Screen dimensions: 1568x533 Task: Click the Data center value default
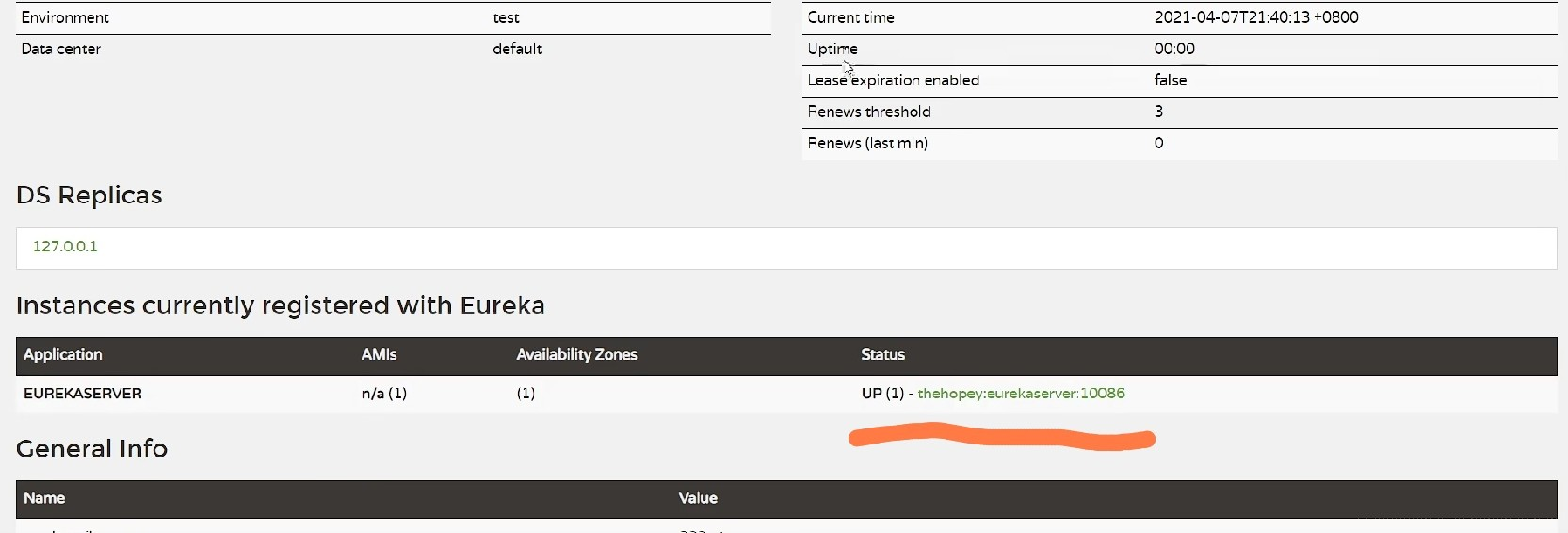(517, 49)
